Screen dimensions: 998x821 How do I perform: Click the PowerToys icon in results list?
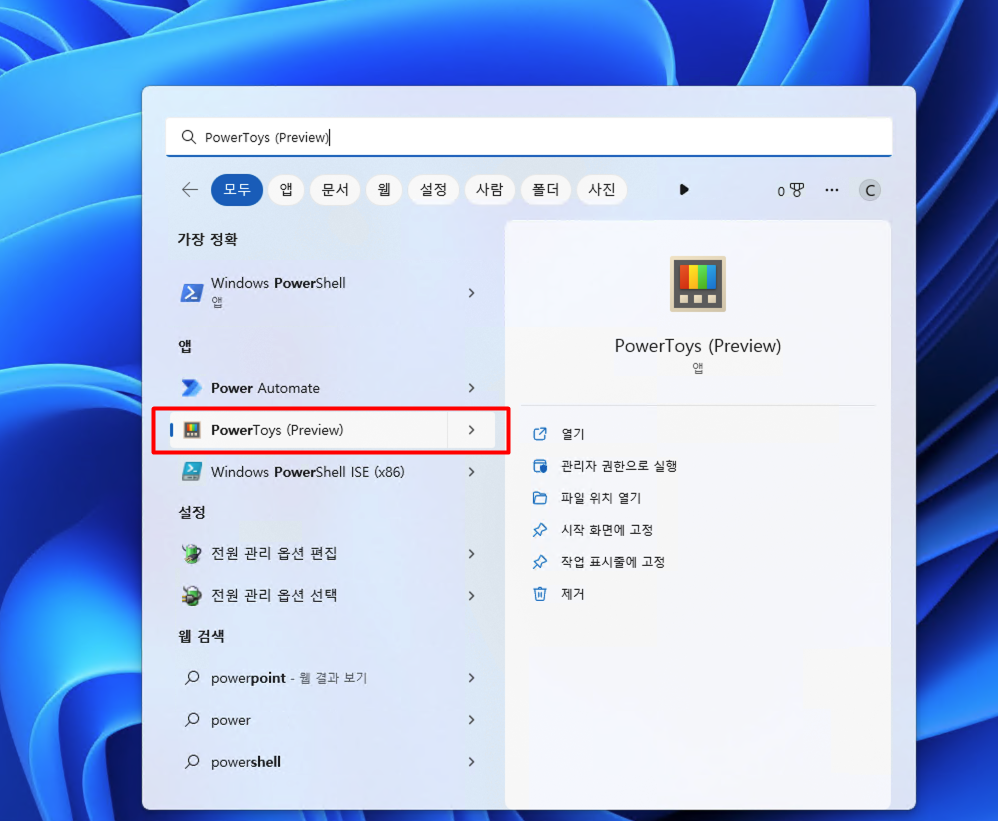tap(192, 430)
